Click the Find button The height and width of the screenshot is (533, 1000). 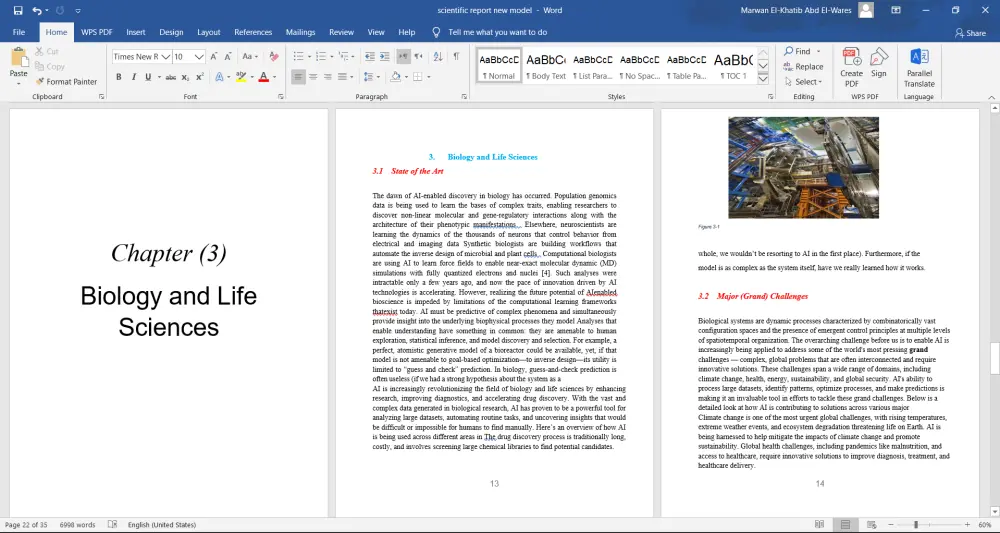[x=797, y=51]
